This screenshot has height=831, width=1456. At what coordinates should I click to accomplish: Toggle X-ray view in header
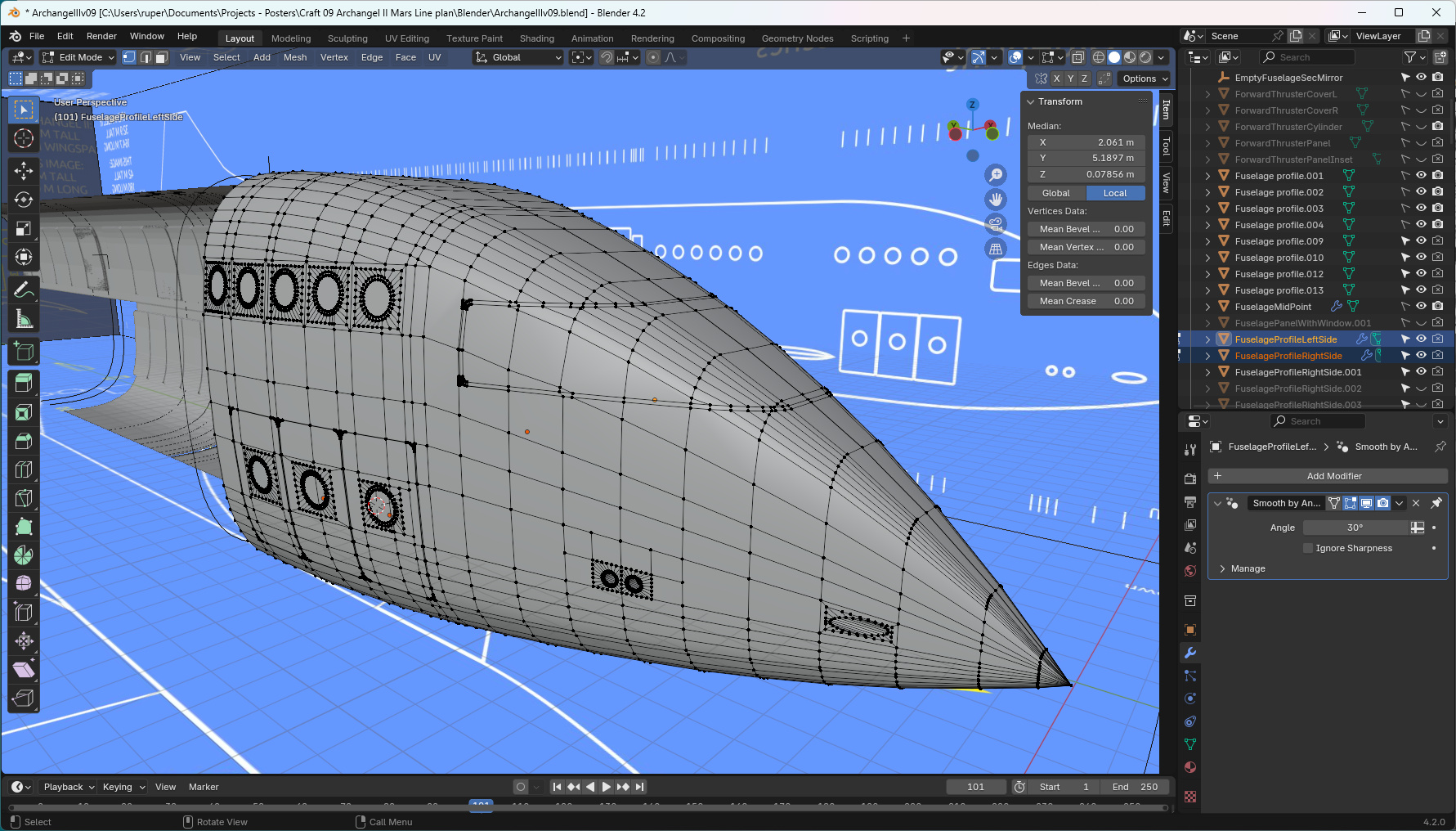[x=1078, y=57]
